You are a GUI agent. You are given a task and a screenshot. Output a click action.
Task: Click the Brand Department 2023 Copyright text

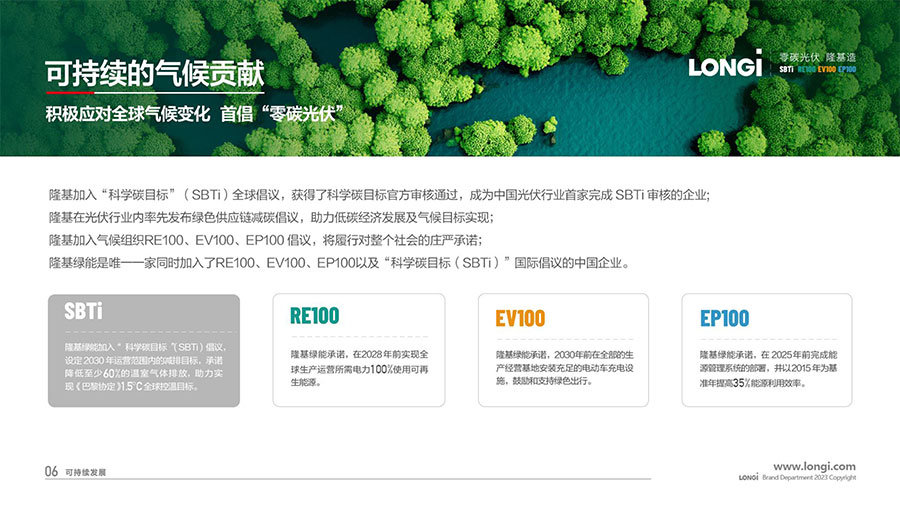point(809,477)
